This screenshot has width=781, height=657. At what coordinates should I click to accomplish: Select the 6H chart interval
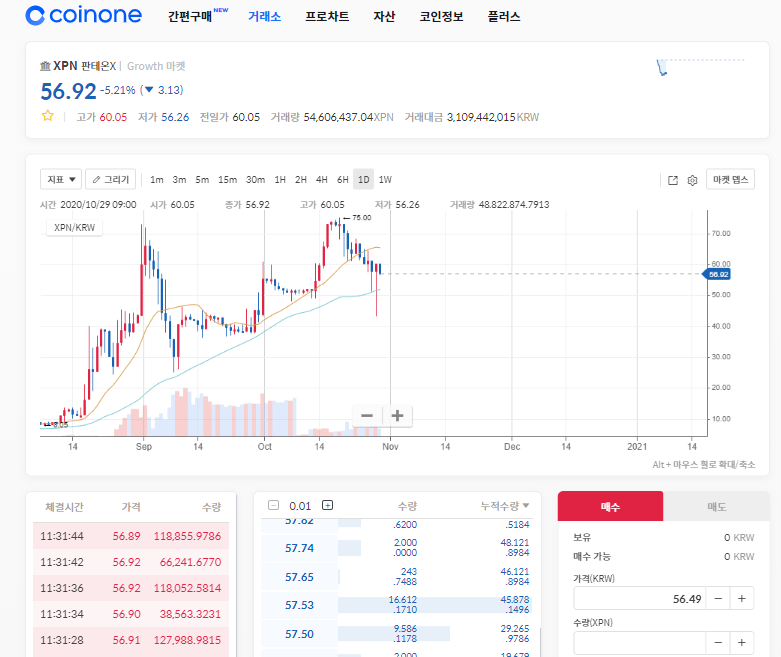343,179
